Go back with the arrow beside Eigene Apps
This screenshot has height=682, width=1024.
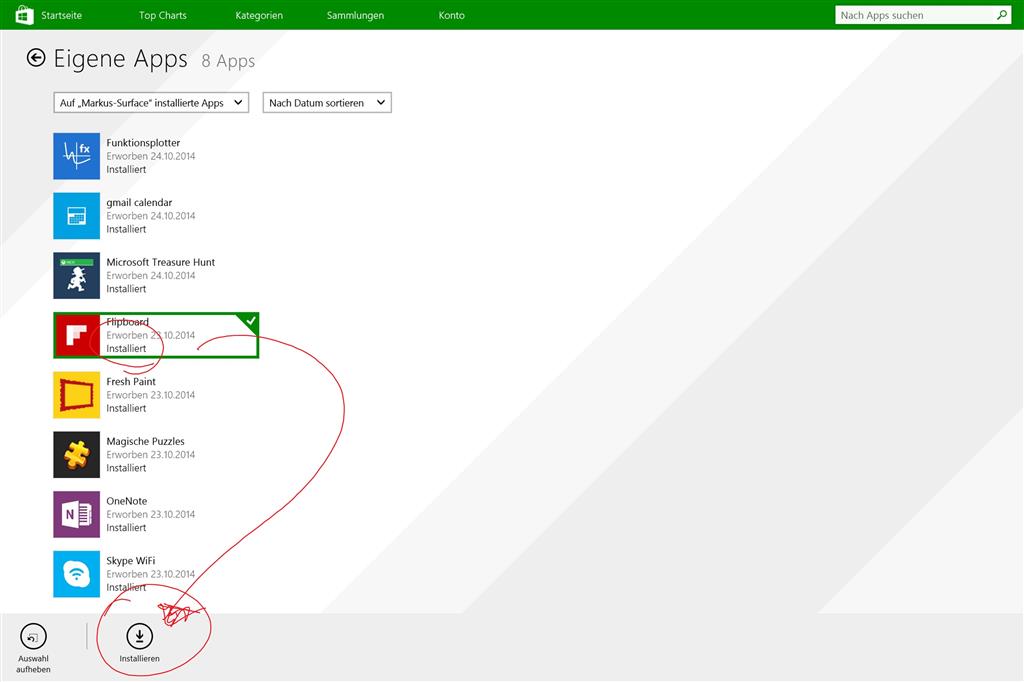(36, 58)
